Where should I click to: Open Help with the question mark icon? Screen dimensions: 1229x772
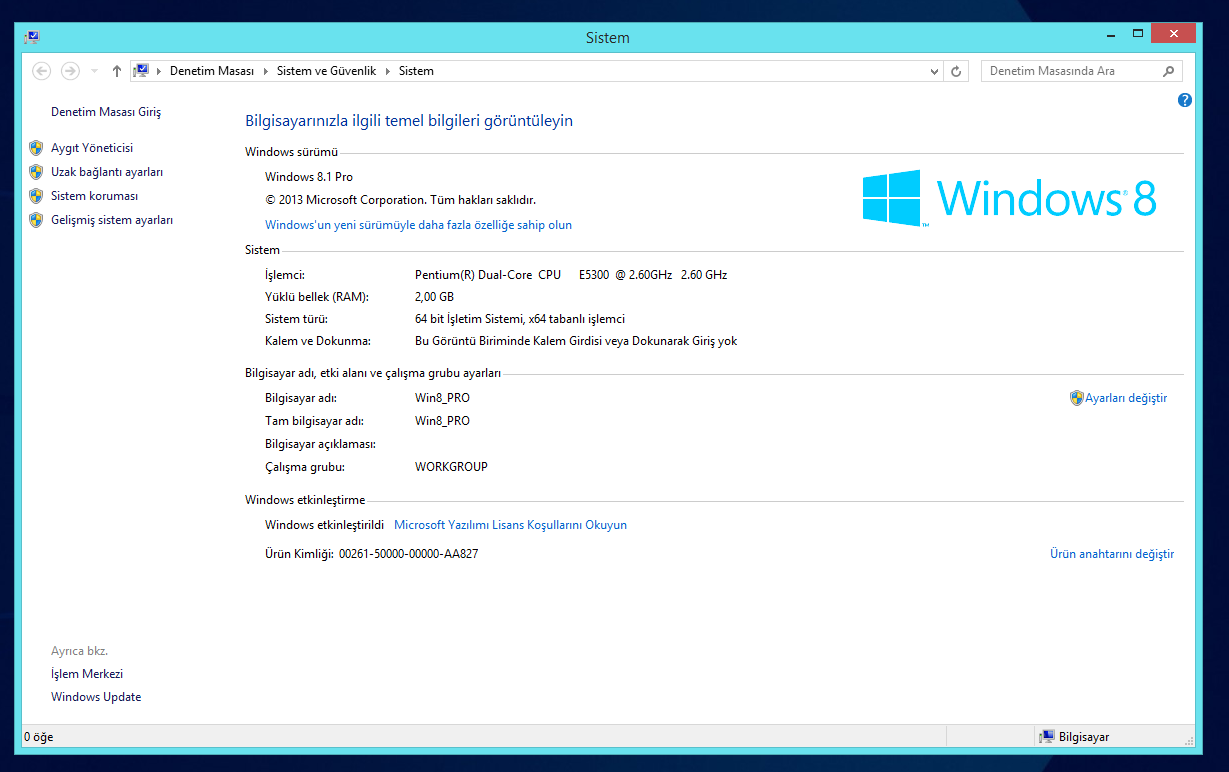click(1185, 100)
